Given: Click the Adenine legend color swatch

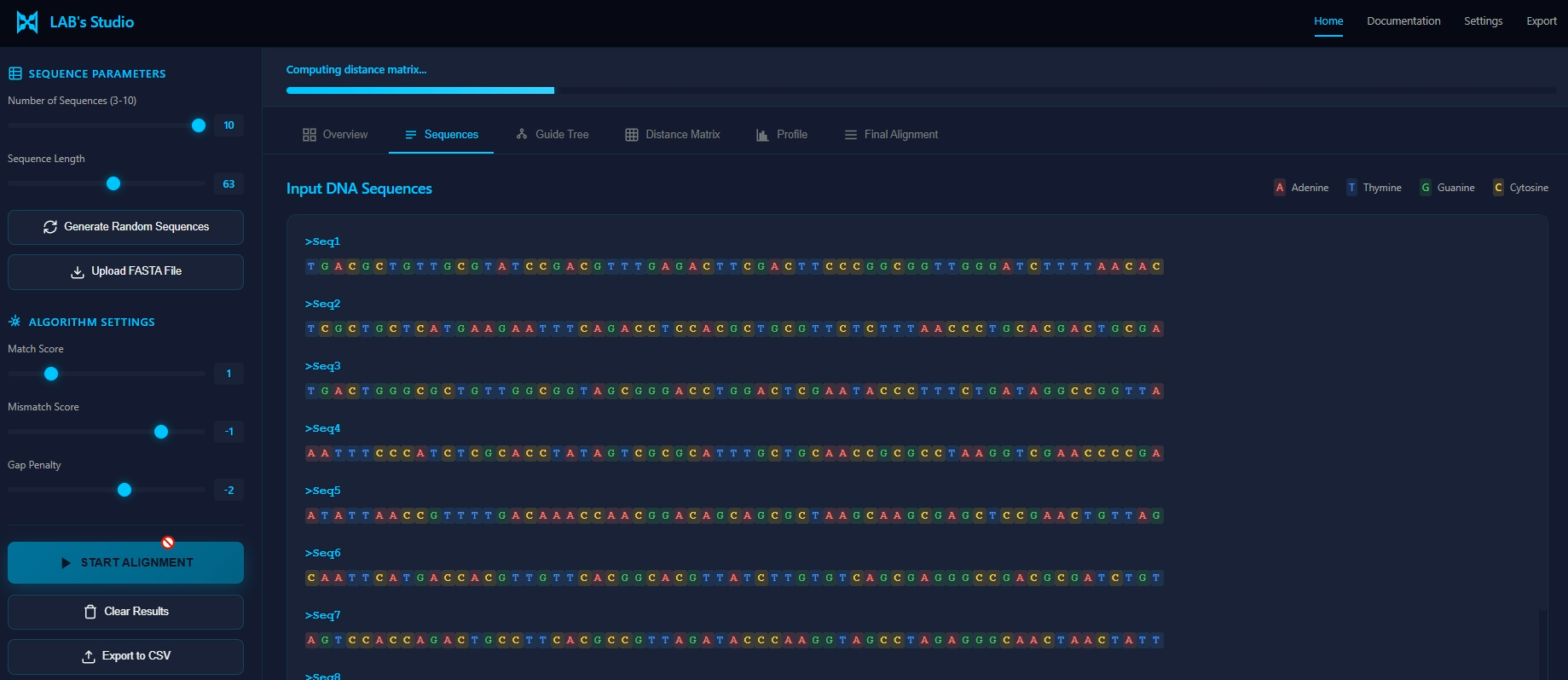Looking at the screenshot, I should coord(1279,188).
